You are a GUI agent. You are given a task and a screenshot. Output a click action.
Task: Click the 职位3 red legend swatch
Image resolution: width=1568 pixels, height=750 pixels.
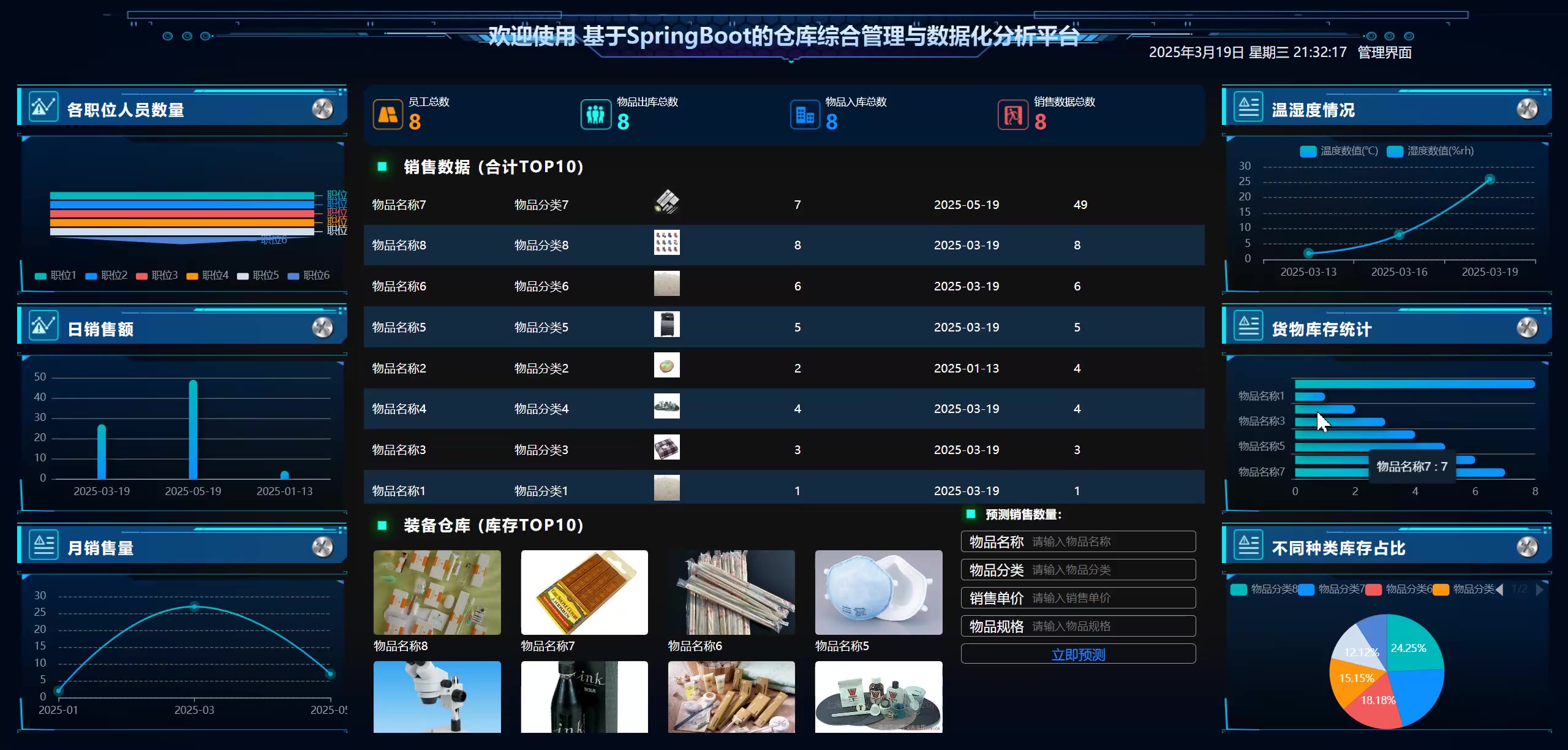tap(141, 276)
